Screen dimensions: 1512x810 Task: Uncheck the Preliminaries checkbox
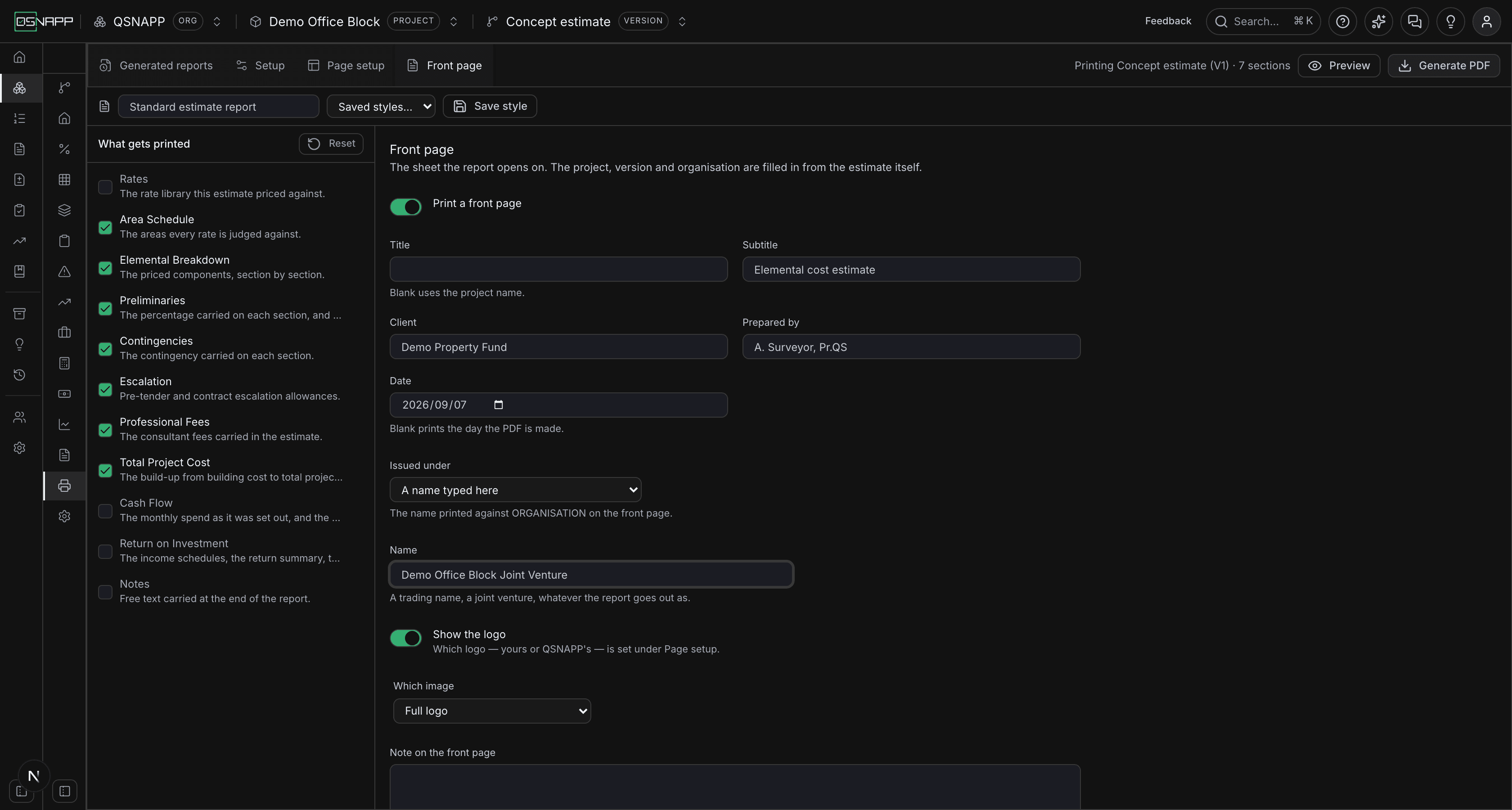coord(105,308)
